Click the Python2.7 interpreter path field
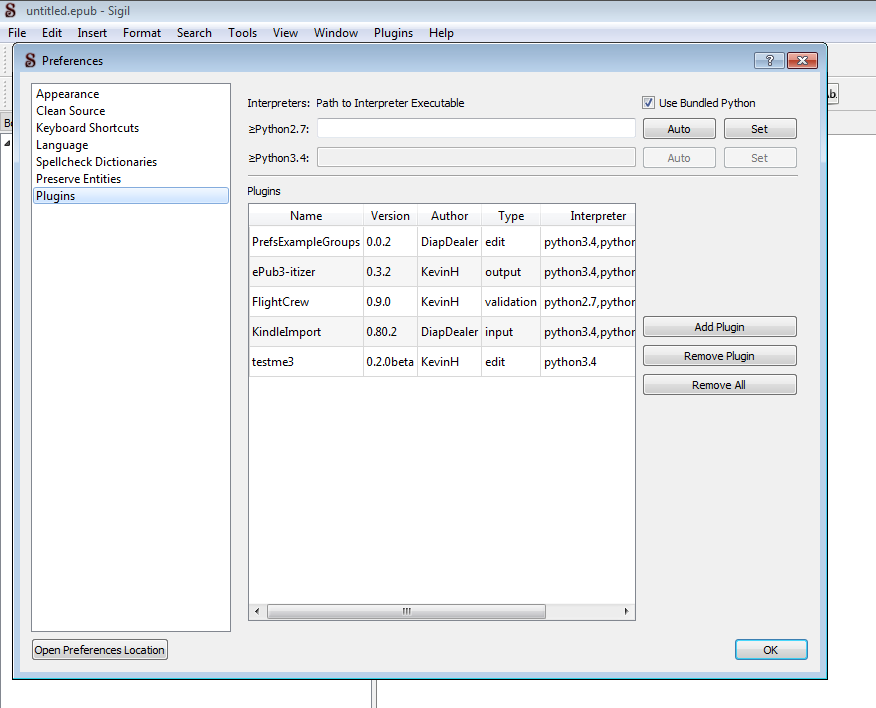The width and height of the screenshot is (876, 708). coord(476,129)
